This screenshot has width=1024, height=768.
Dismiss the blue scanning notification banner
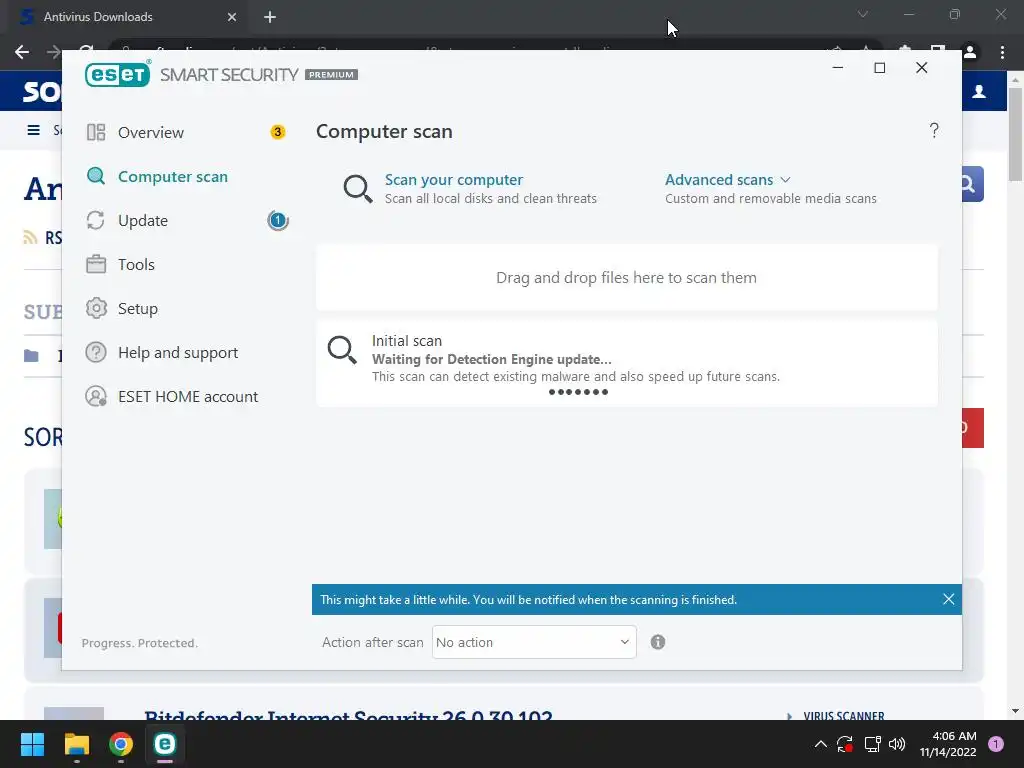coord(948,600)
